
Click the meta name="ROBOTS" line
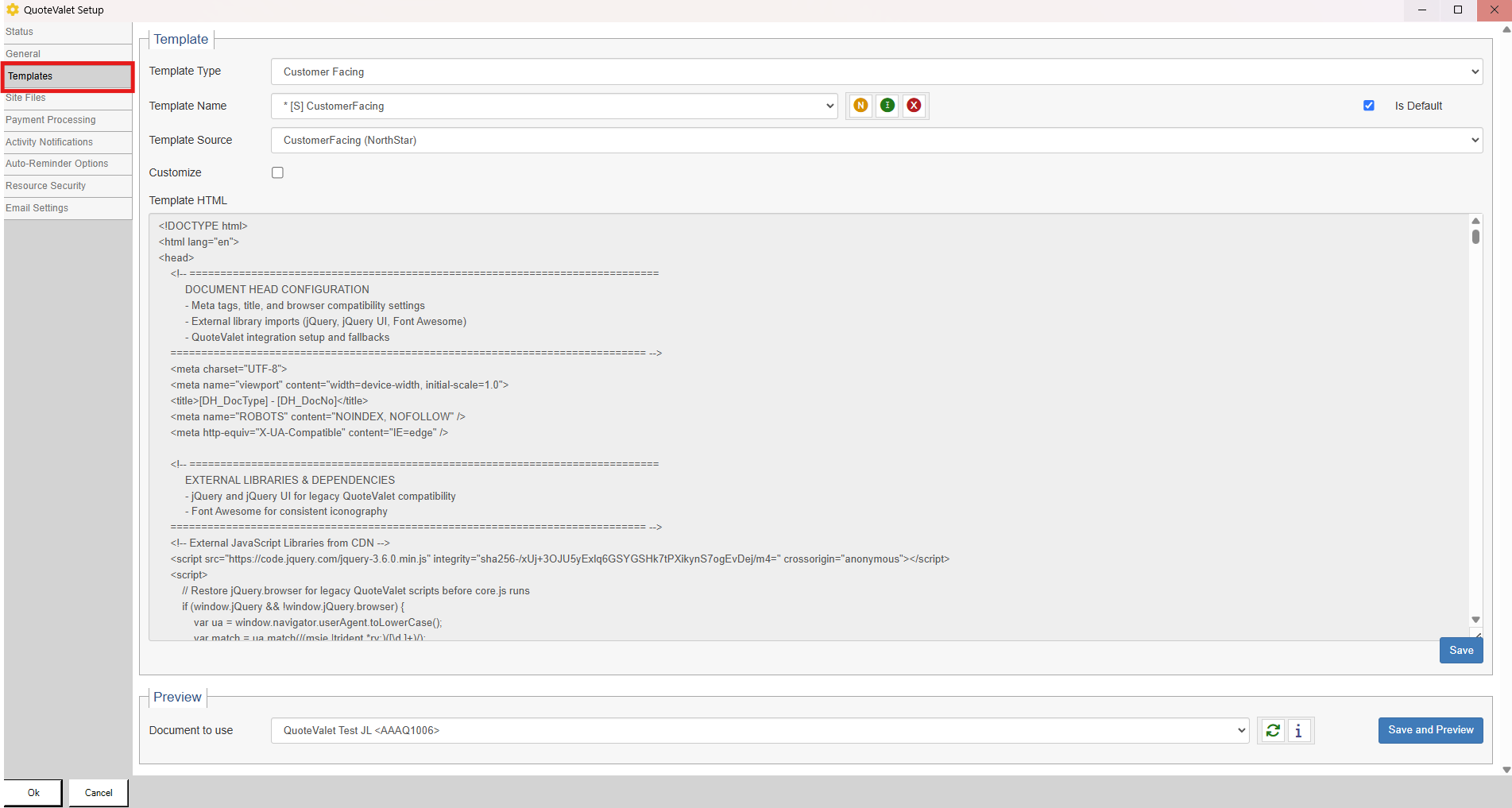(x=318, y=417)
